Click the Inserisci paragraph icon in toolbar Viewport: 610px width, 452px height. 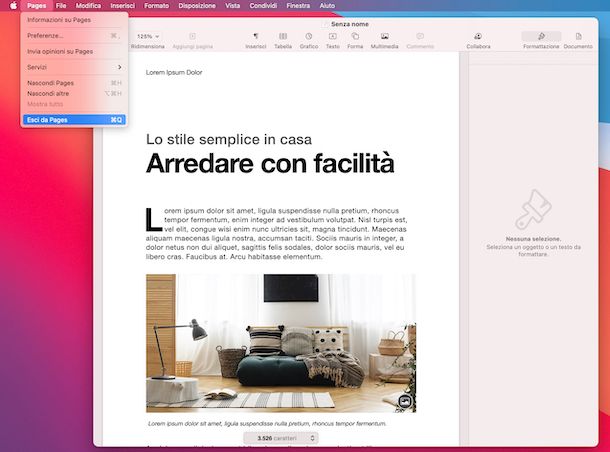point(256,36)
